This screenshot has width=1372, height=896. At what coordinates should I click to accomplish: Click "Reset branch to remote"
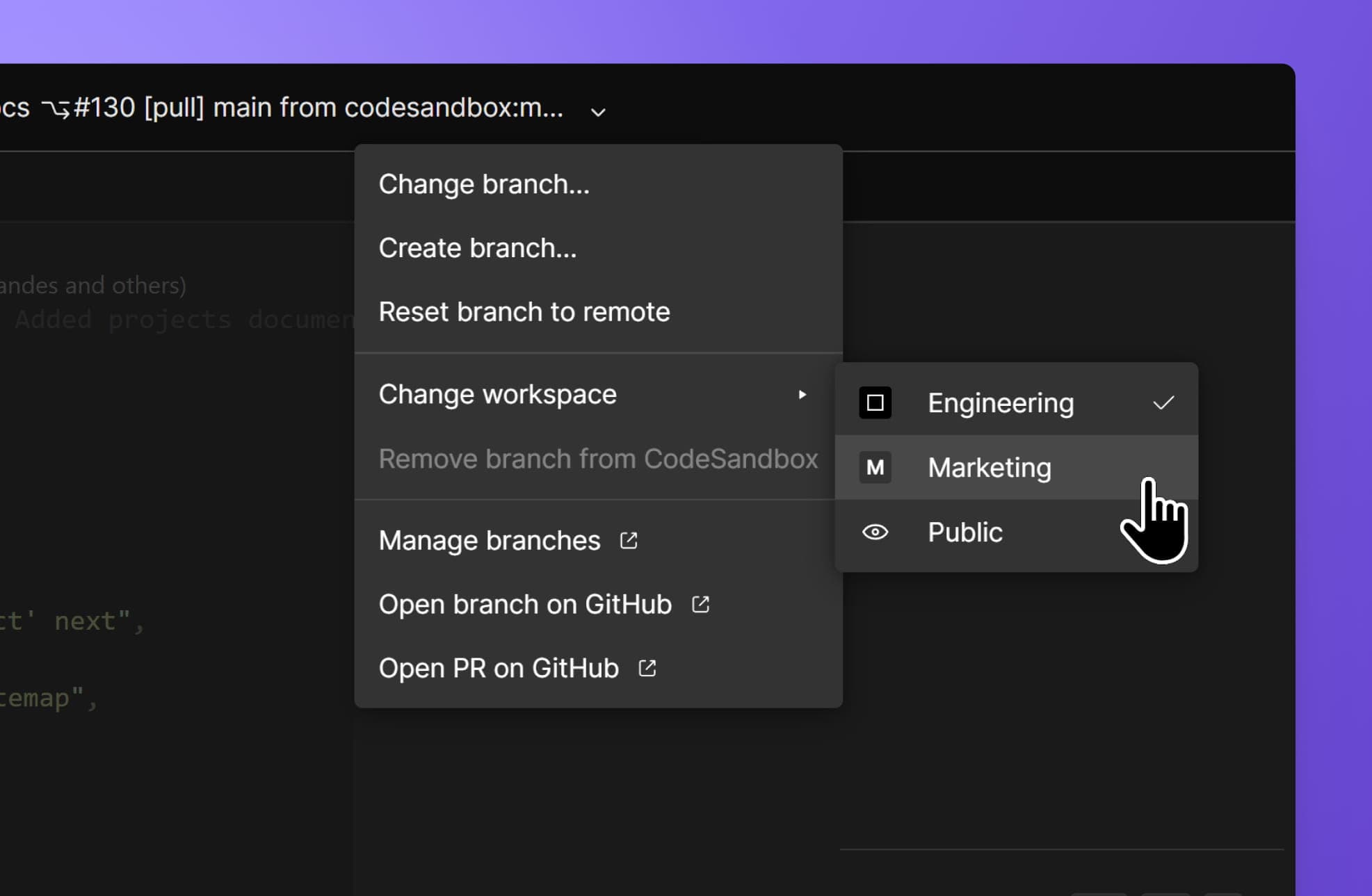(x=524, y=311)
